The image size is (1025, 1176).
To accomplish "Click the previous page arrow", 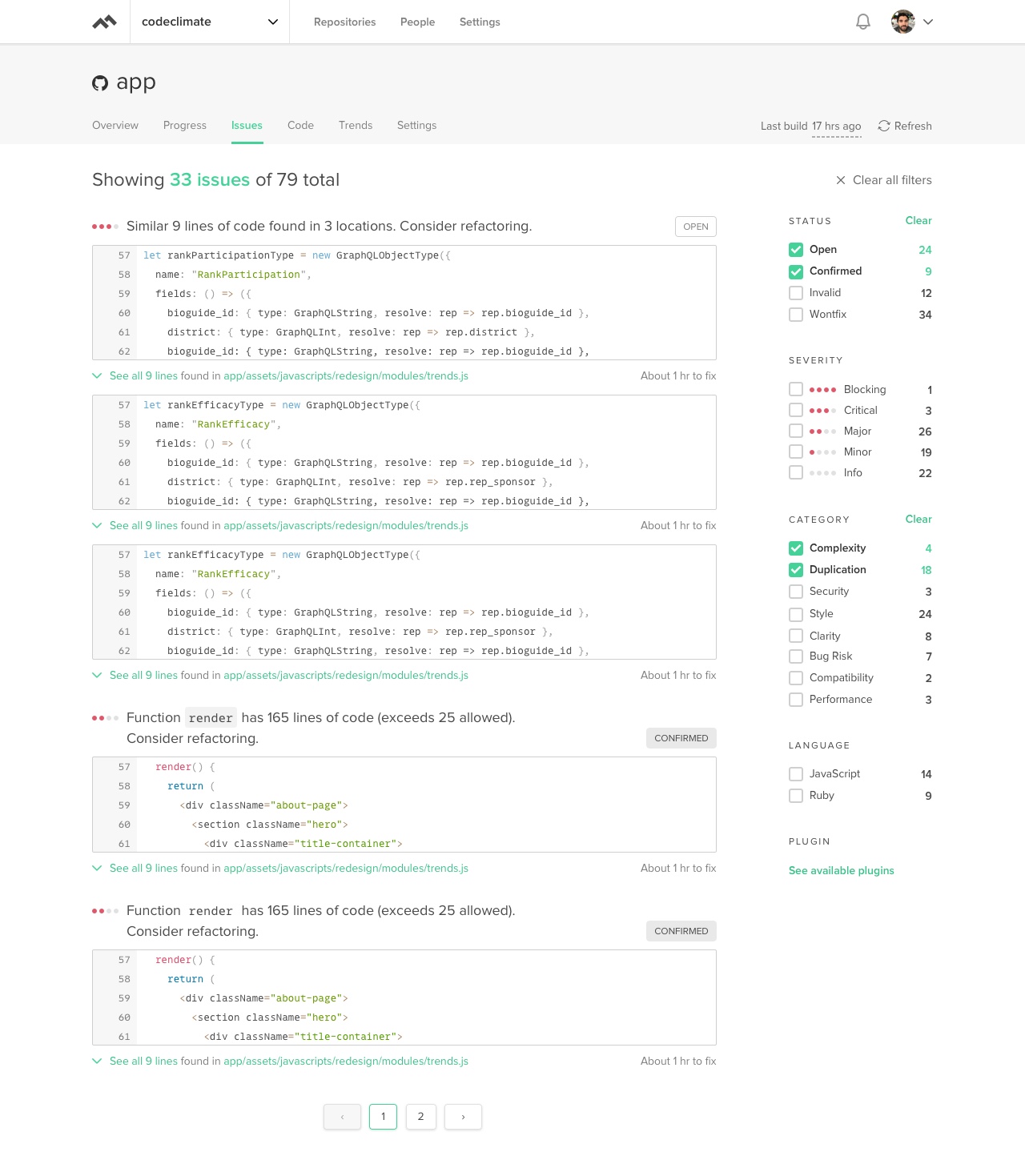I will pos(342,1117).
